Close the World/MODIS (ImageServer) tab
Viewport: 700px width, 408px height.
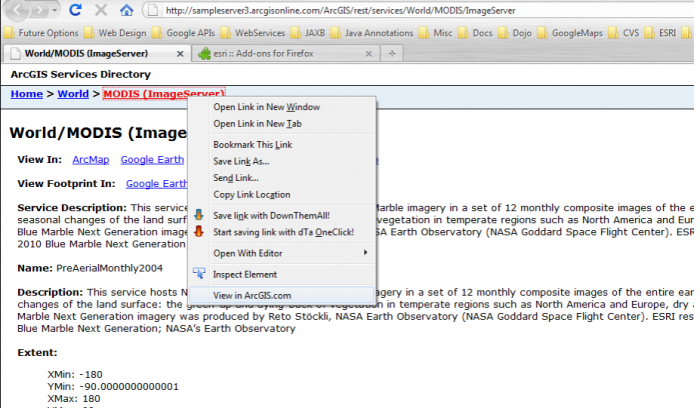coord(180,54)
